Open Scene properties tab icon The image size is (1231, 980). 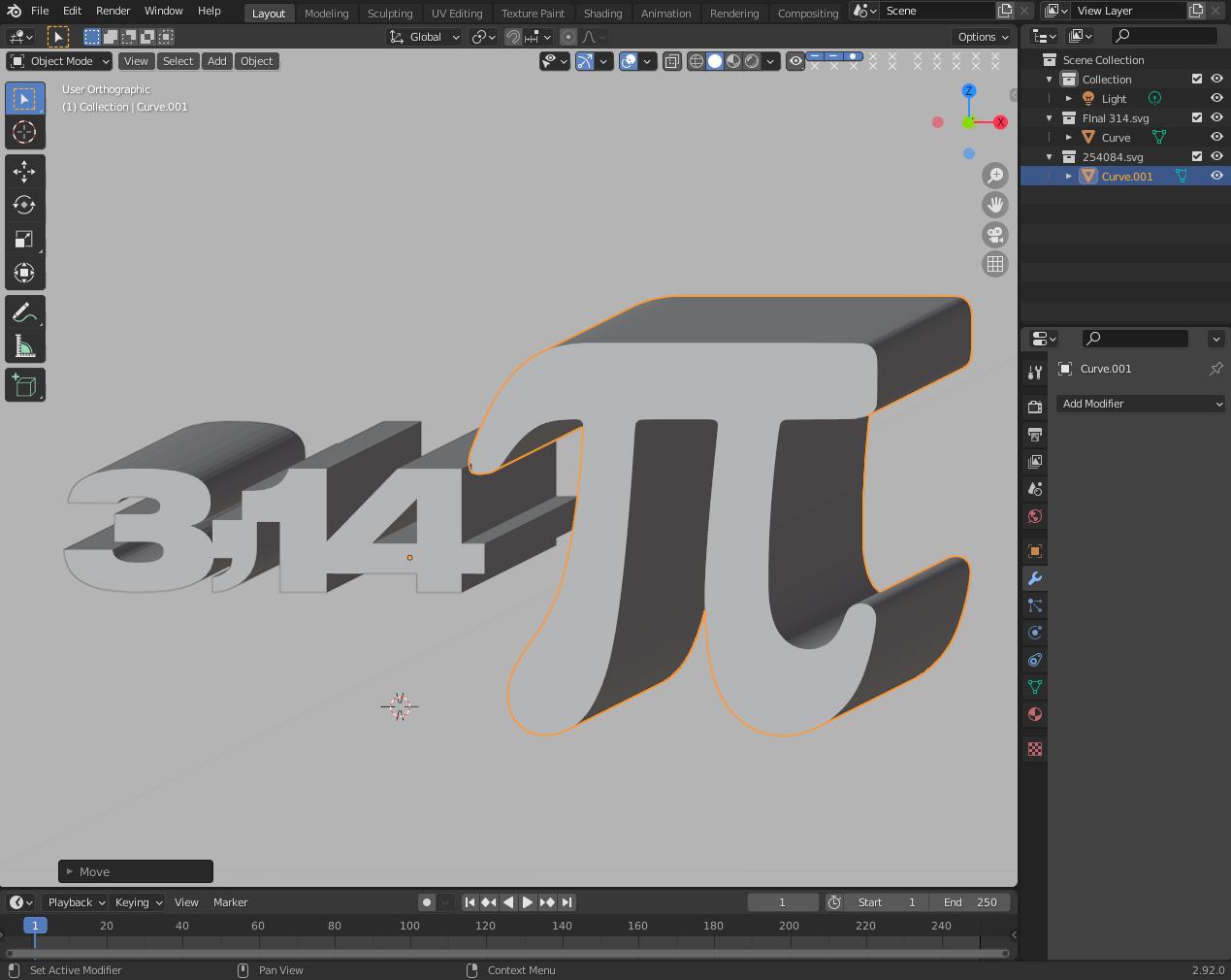[1035, 489]
